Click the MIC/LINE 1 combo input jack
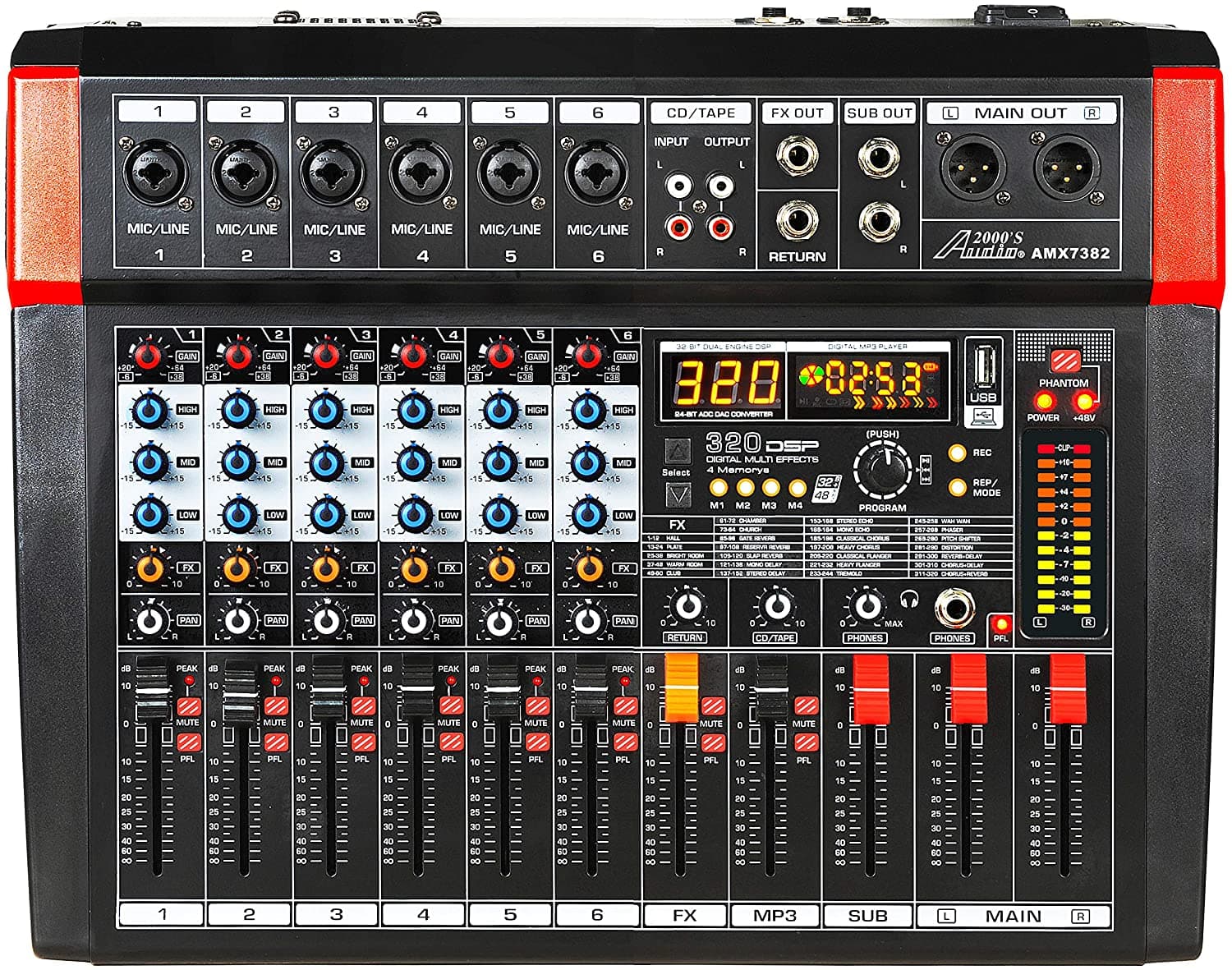1232x970 pixels. click(x=157, y=174)
